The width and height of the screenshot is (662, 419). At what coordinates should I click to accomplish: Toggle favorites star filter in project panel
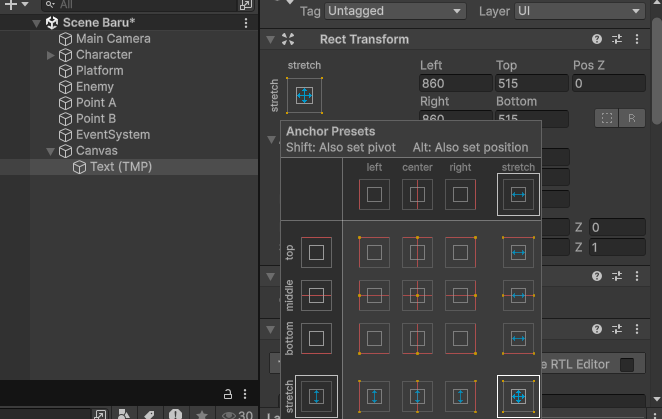202,415
